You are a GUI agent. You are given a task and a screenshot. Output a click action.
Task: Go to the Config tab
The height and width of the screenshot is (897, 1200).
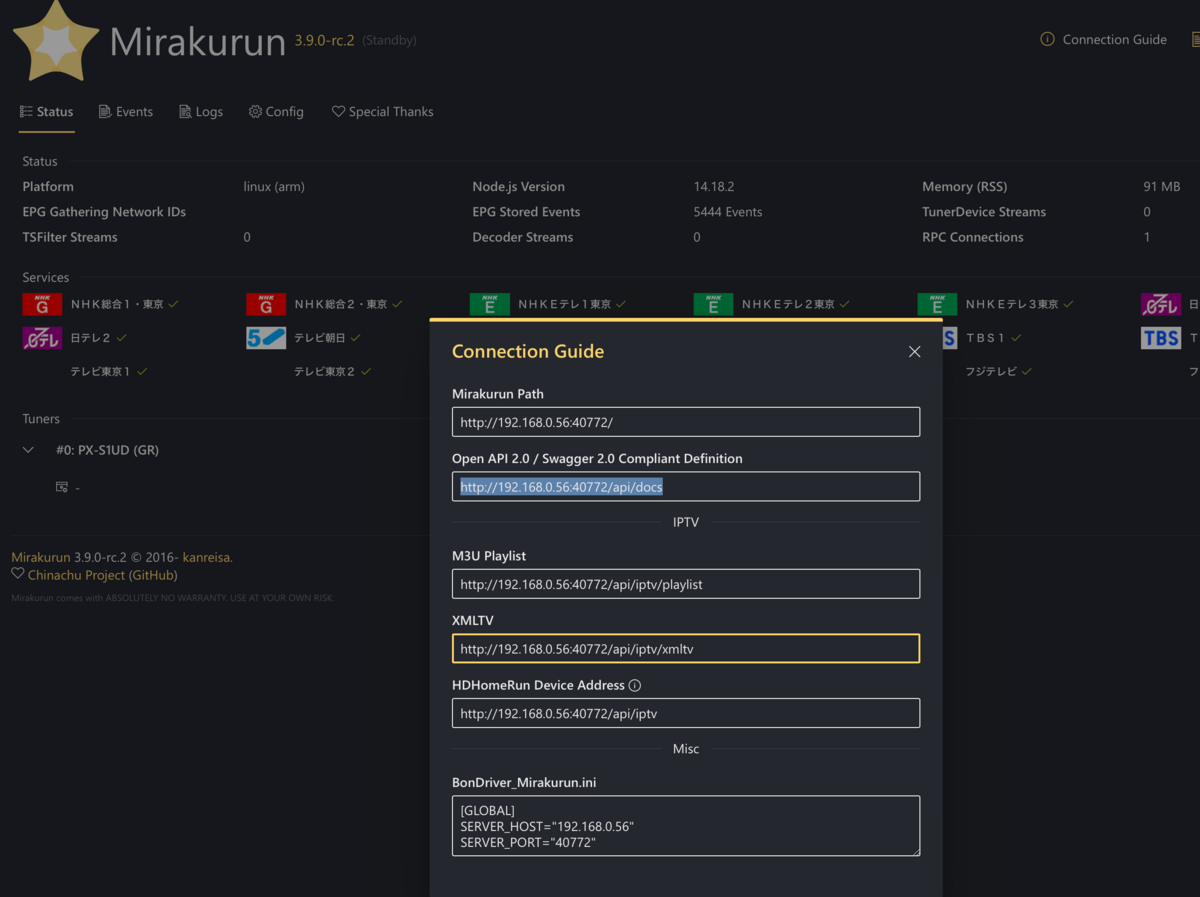pyautogui.click(x=276, y=112)
